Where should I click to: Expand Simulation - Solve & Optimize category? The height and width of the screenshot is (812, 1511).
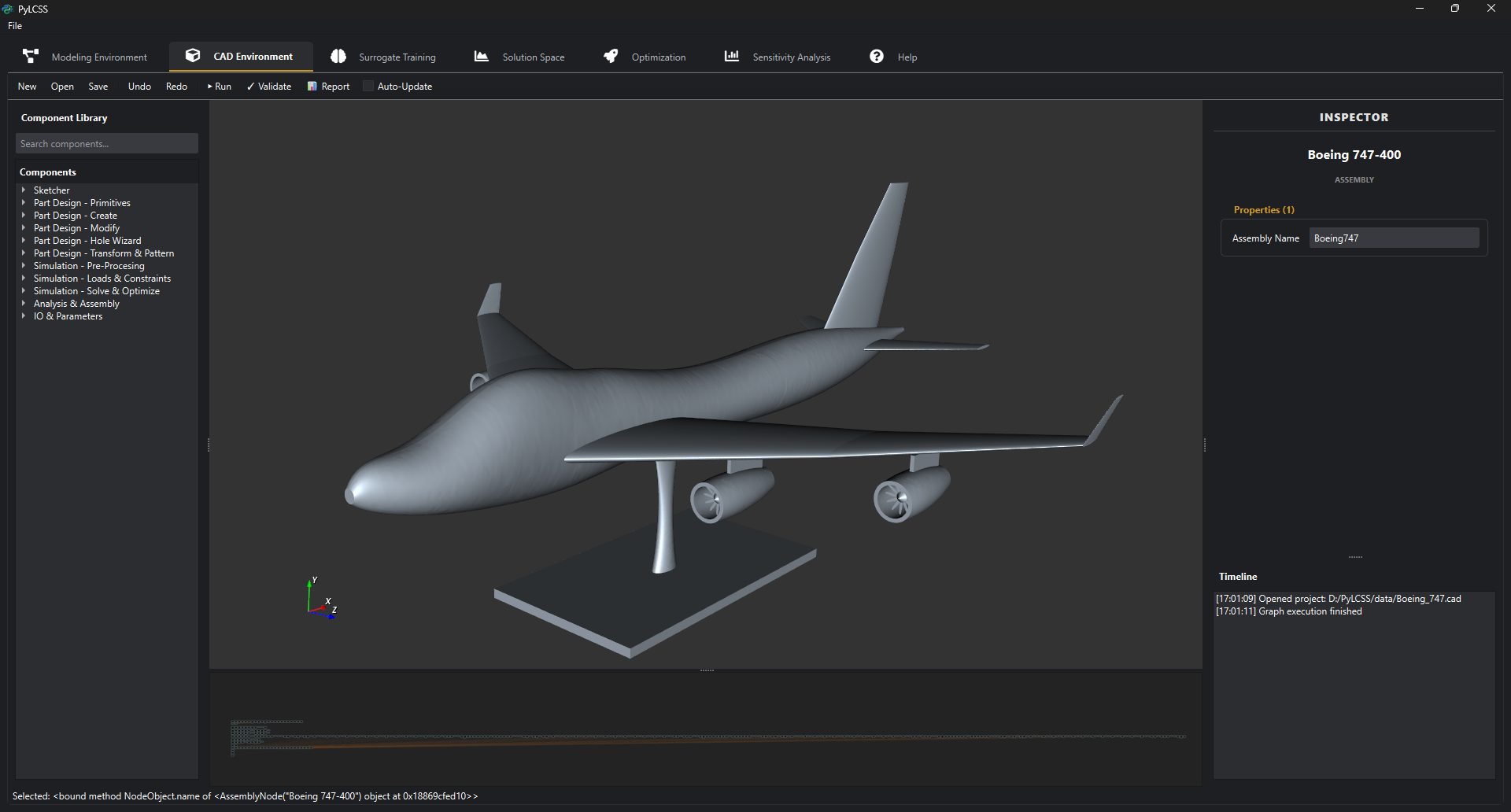pos(24,291)
